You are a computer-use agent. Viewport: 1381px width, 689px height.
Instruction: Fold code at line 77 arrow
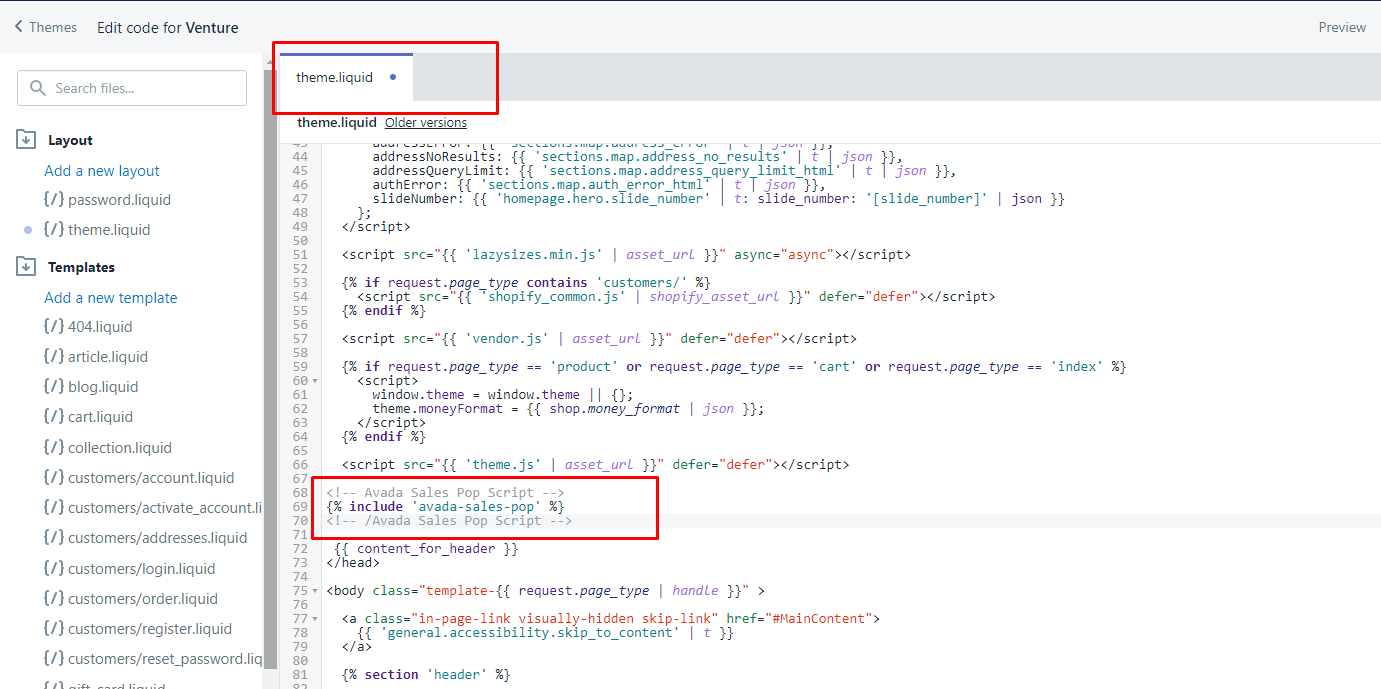(x=316, y=619)
